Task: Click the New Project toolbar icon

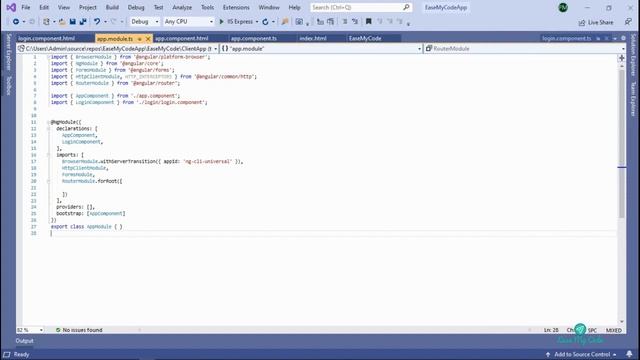Action: click(x=46, y=22)
